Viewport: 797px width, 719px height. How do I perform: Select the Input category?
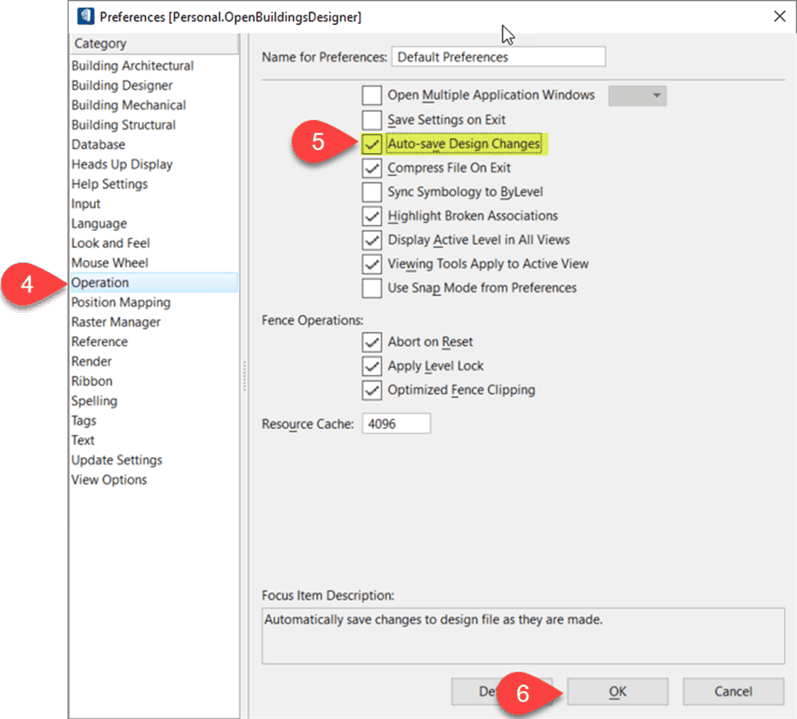pyautogui.click(x=154, y=204)
